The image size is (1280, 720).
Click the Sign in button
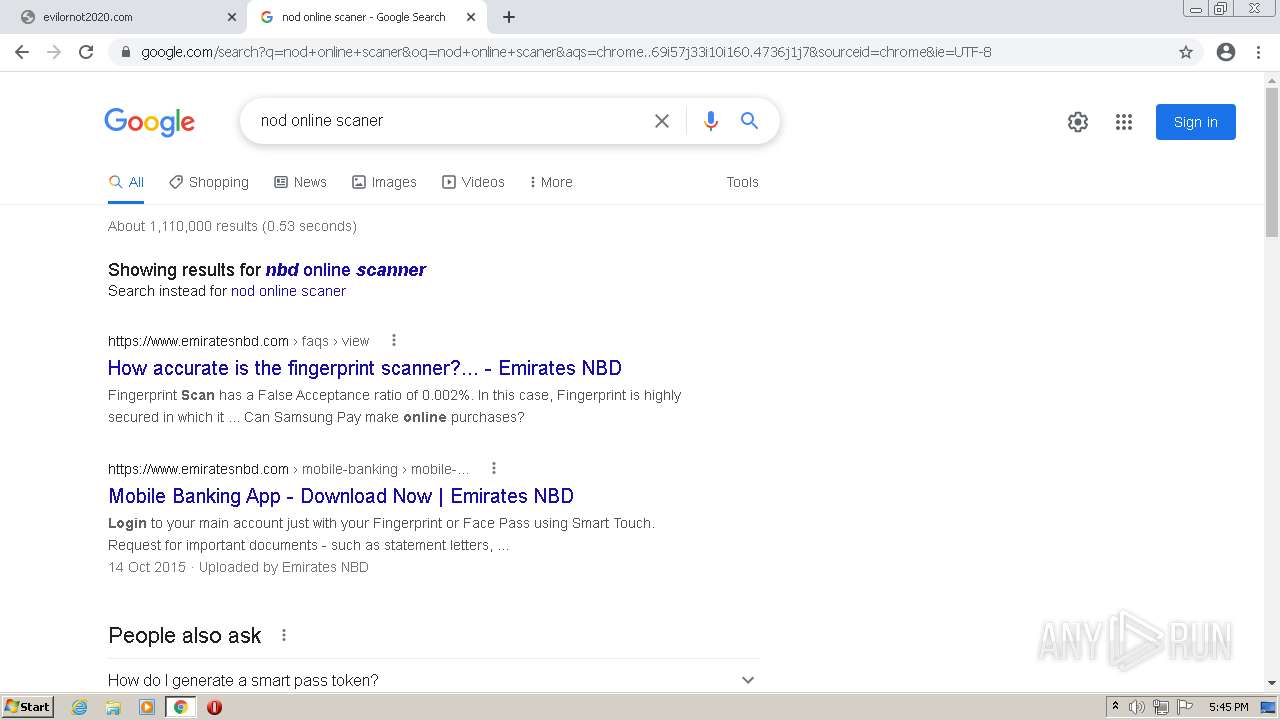(x=1196, y=122)
